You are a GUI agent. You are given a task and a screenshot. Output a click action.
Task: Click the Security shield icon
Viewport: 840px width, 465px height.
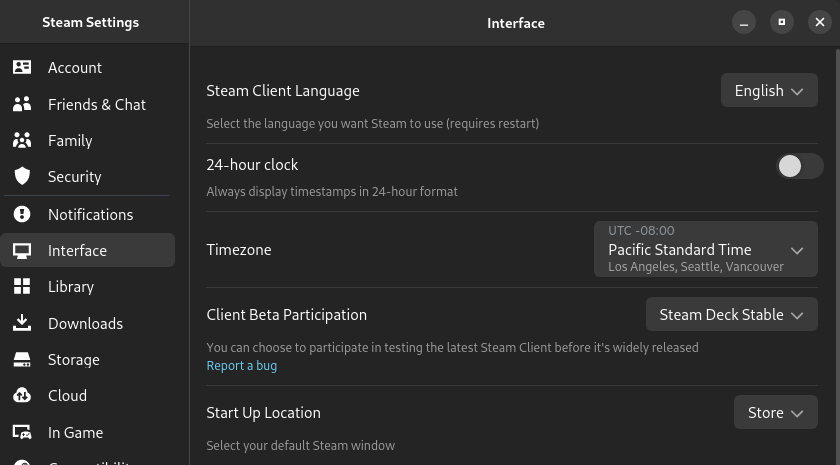[x=22, y=177]
